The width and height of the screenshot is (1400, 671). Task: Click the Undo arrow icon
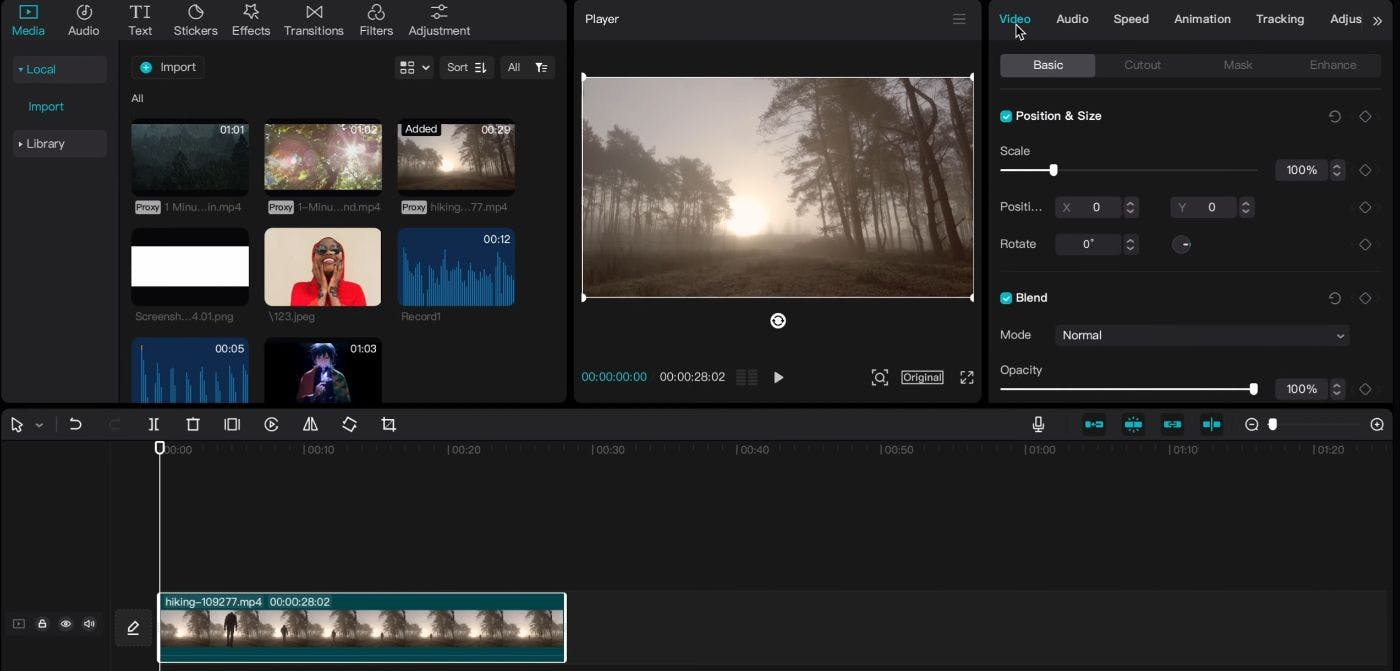pyautogui.click(x=75, y=425)
